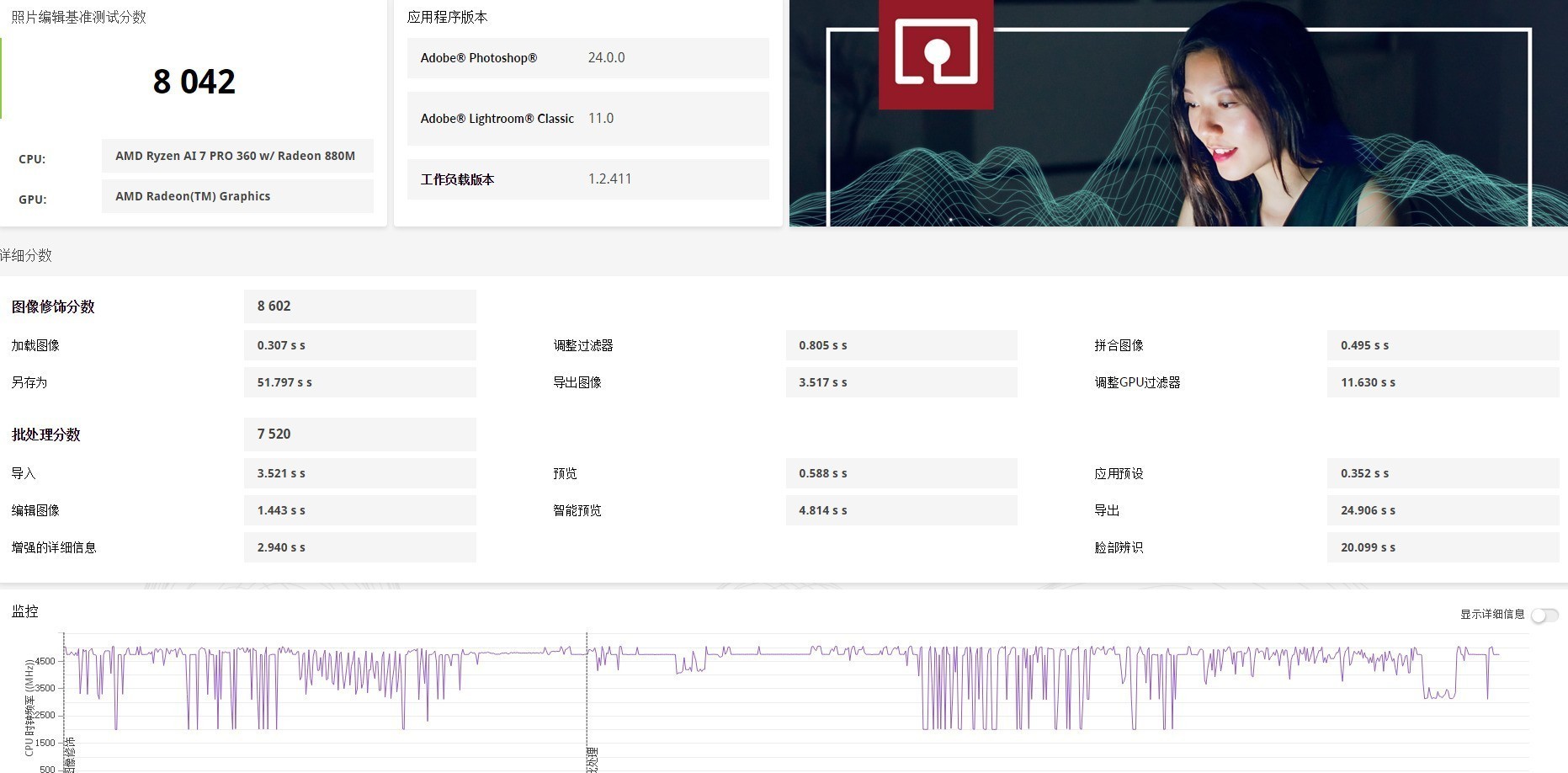This screenshot has height=773, width=1568.
Task: Click the 图像修饰 marker at chart start
Action: coord(69,755)
